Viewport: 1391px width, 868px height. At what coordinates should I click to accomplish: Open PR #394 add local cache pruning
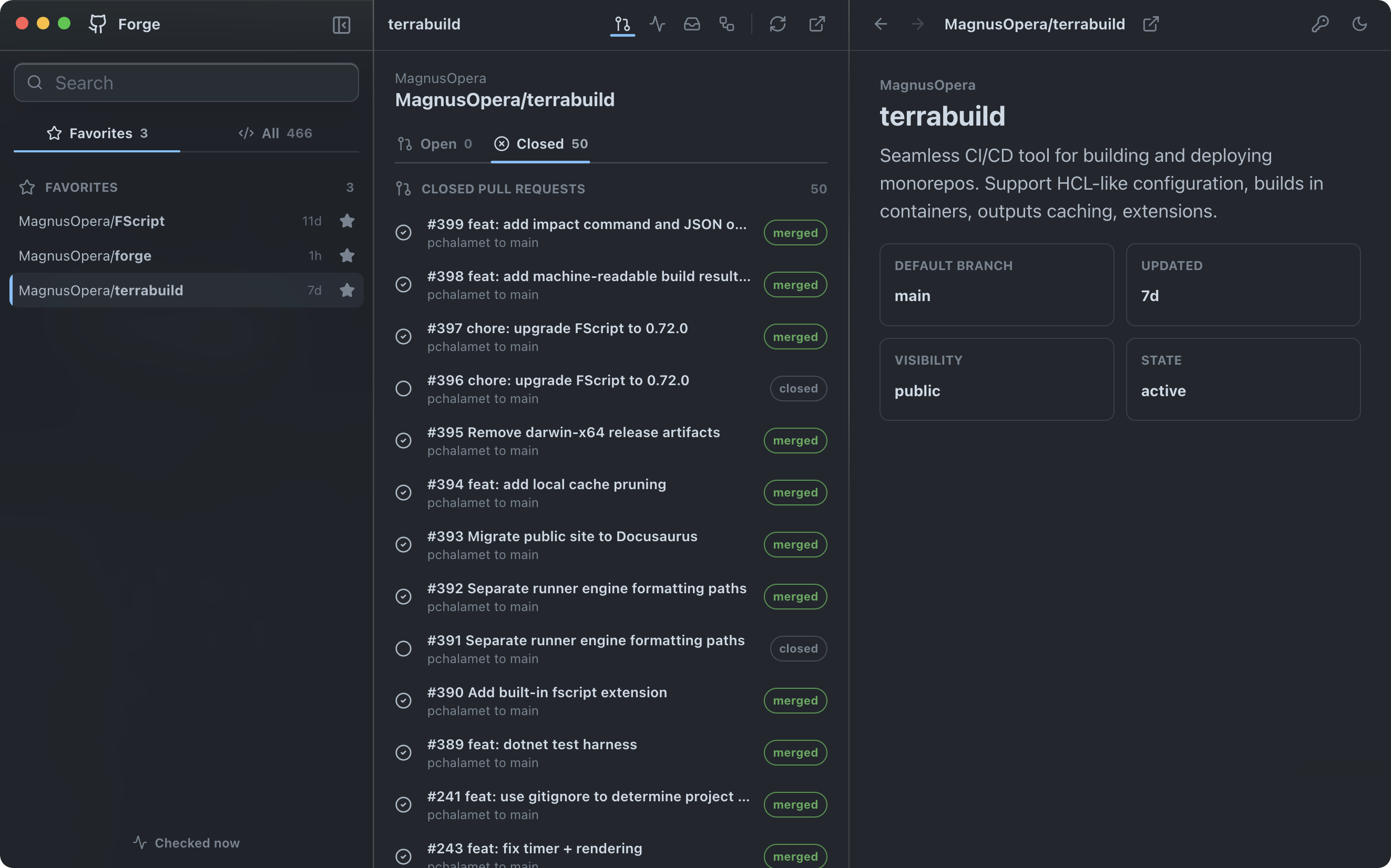611,493
